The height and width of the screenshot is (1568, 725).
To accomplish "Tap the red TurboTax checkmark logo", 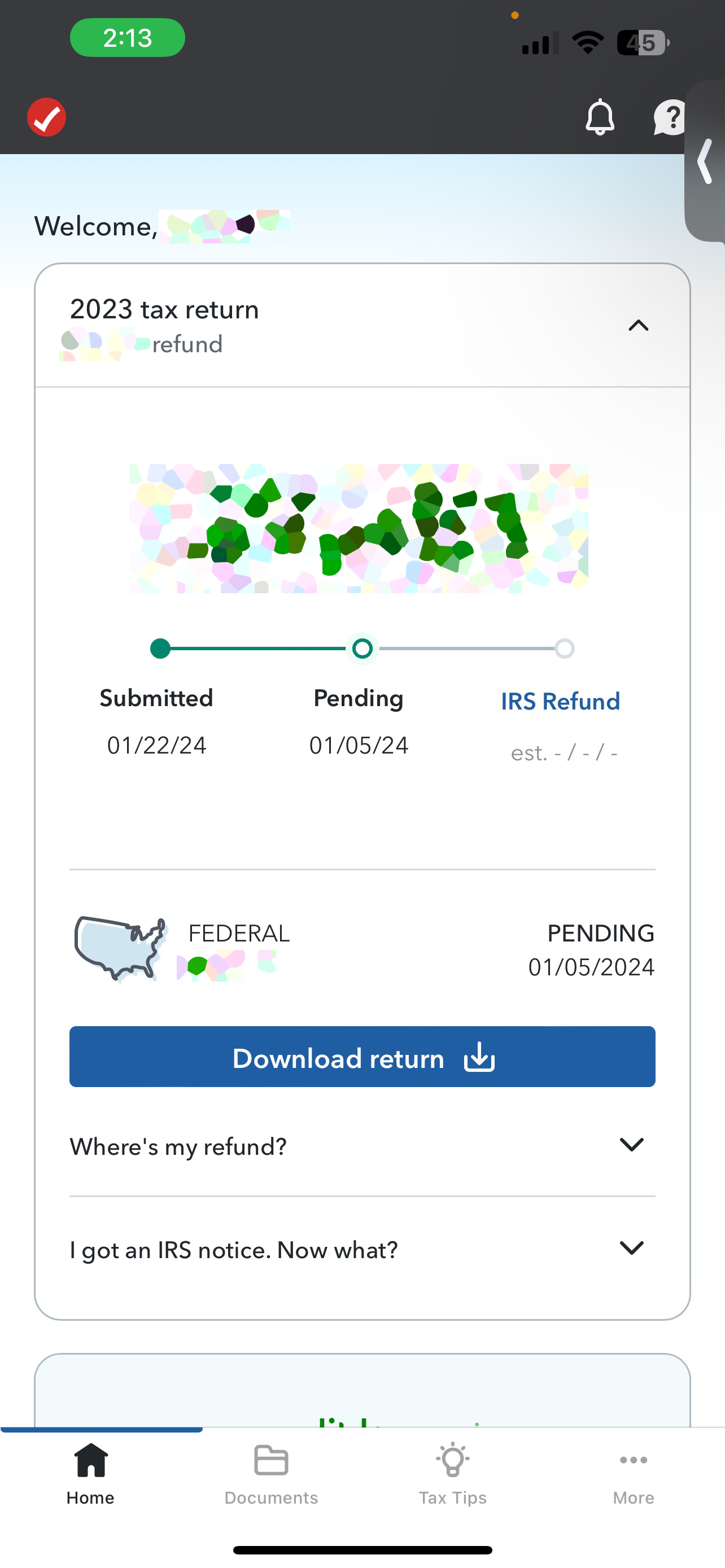I will 47,117.
